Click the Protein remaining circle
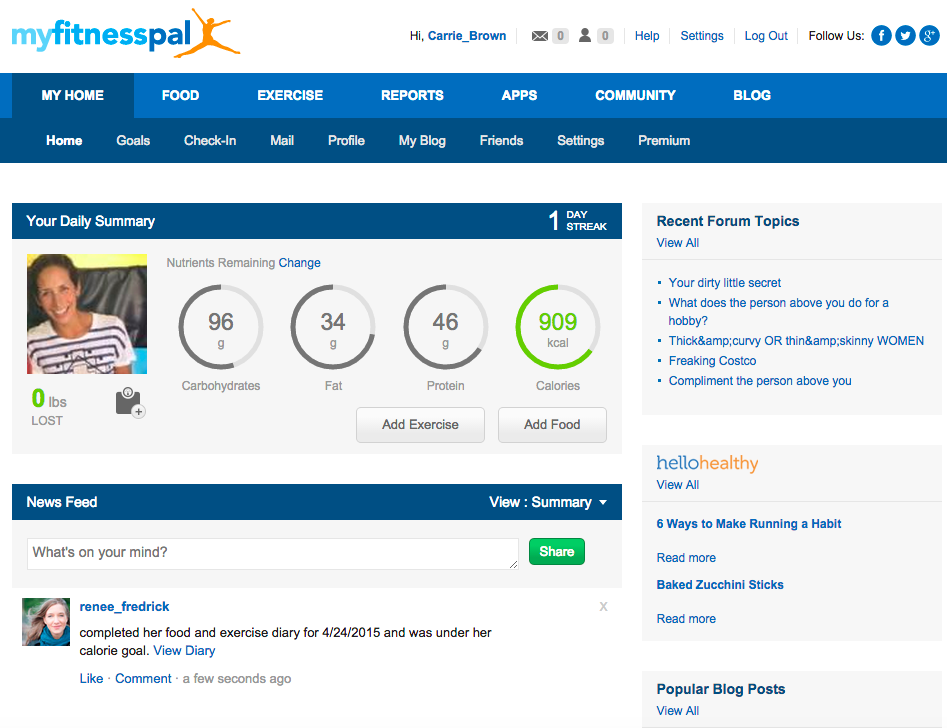This screenshot has width=947, height=728. [x=446, y=327]
